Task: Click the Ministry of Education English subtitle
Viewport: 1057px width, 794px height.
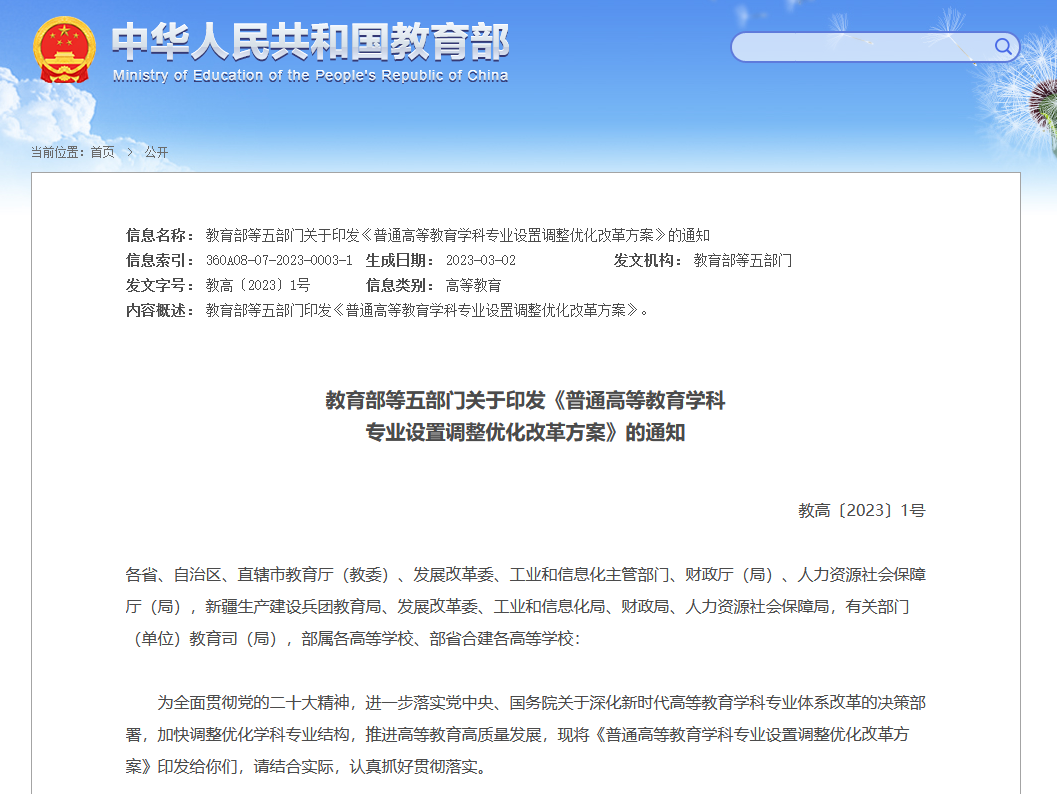Action: 310,75
